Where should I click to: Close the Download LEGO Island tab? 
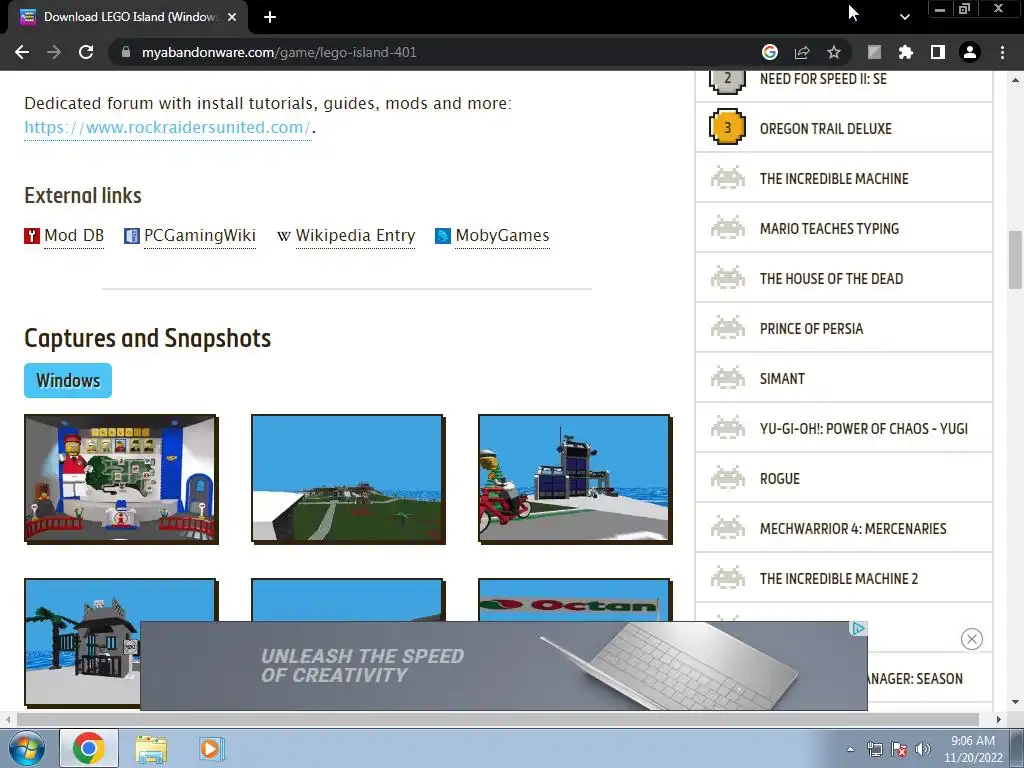coord(232,17)
